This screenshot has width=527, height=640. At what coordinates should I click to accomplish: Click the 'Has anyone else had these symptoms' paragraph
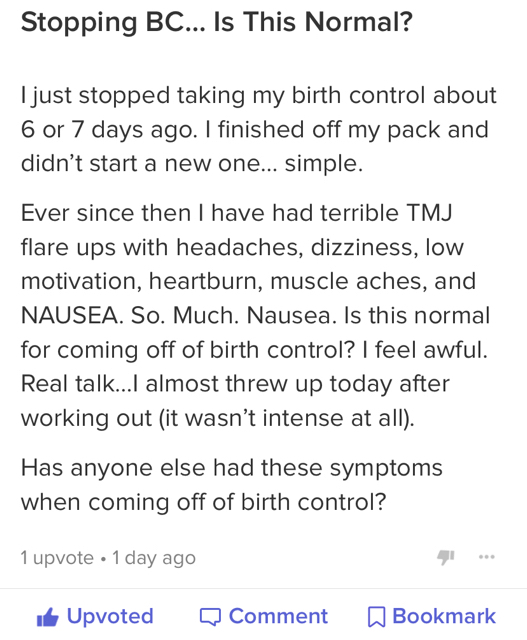[x=231, y=485]
